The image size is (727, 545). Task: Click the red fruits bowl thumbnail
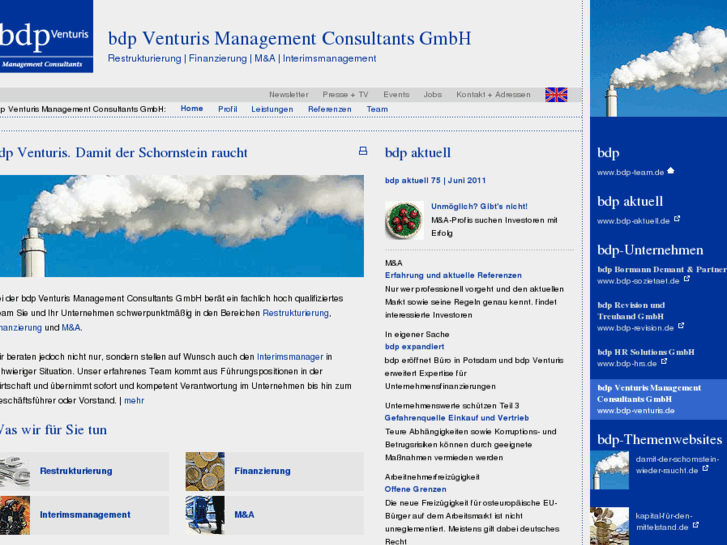(x=404, y=220)
